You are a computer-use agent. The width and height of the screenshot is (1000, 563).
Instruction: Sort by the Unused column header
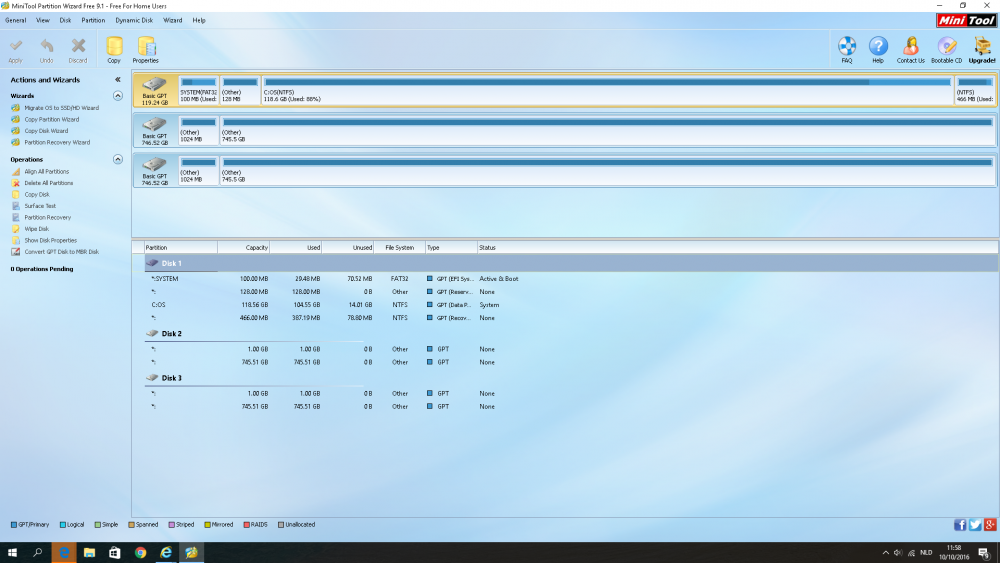point(348,247)
